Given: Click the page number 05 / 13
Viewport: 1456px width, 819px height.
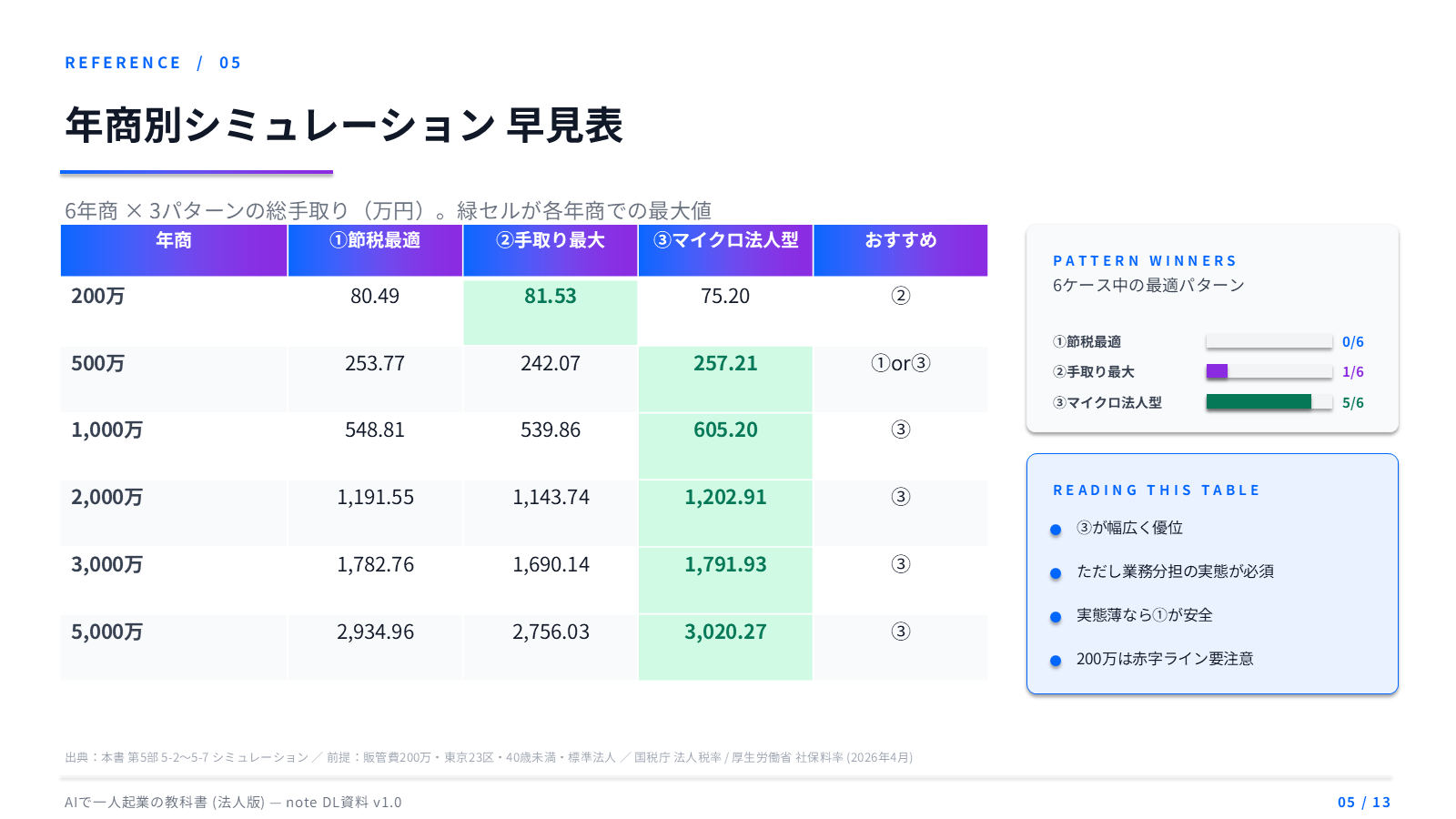Looking at the screenshot, I should click(x=1364, y=803).
